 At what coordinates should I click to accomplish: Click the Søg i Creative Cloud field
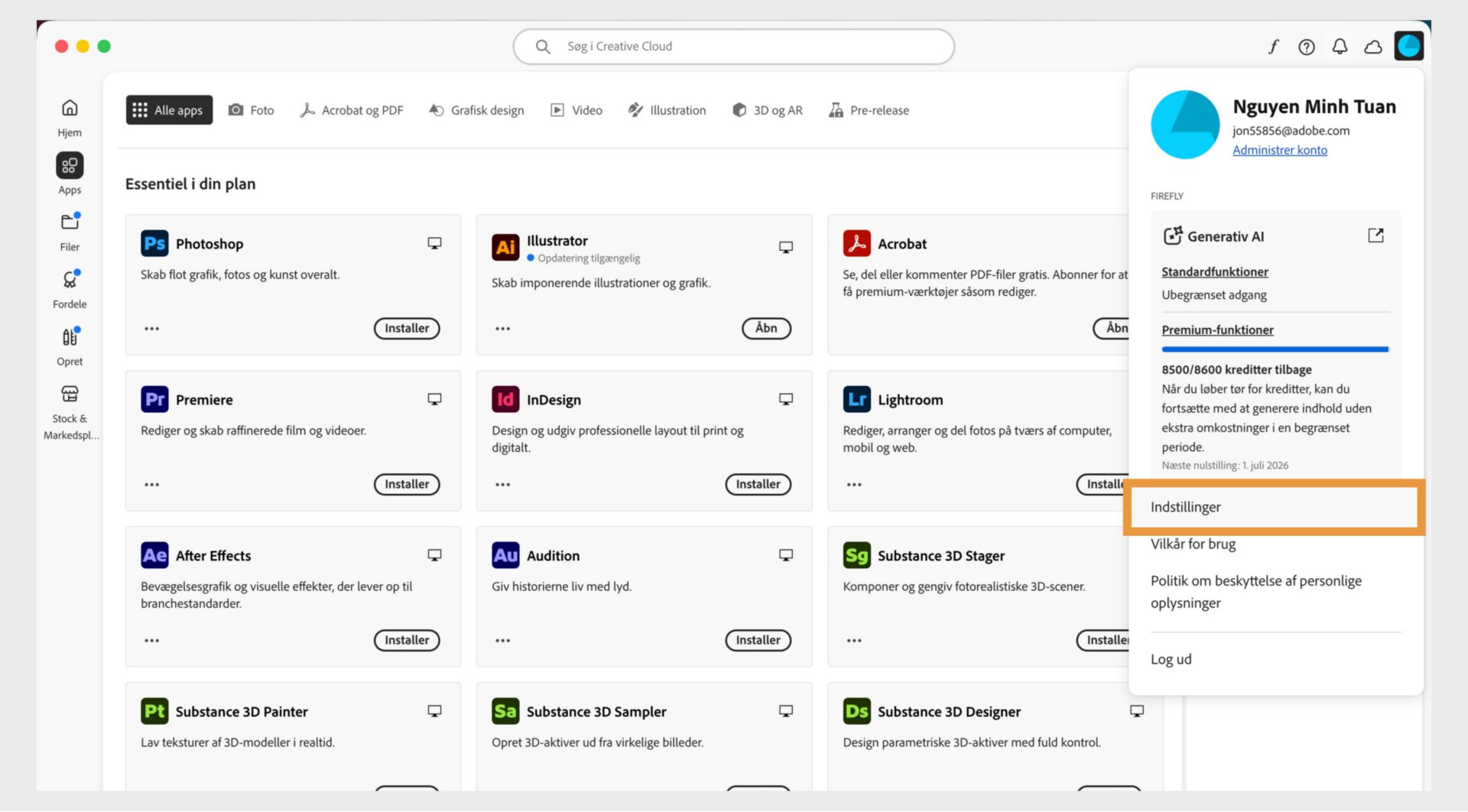pyautogui.click(x=733, y=47)
